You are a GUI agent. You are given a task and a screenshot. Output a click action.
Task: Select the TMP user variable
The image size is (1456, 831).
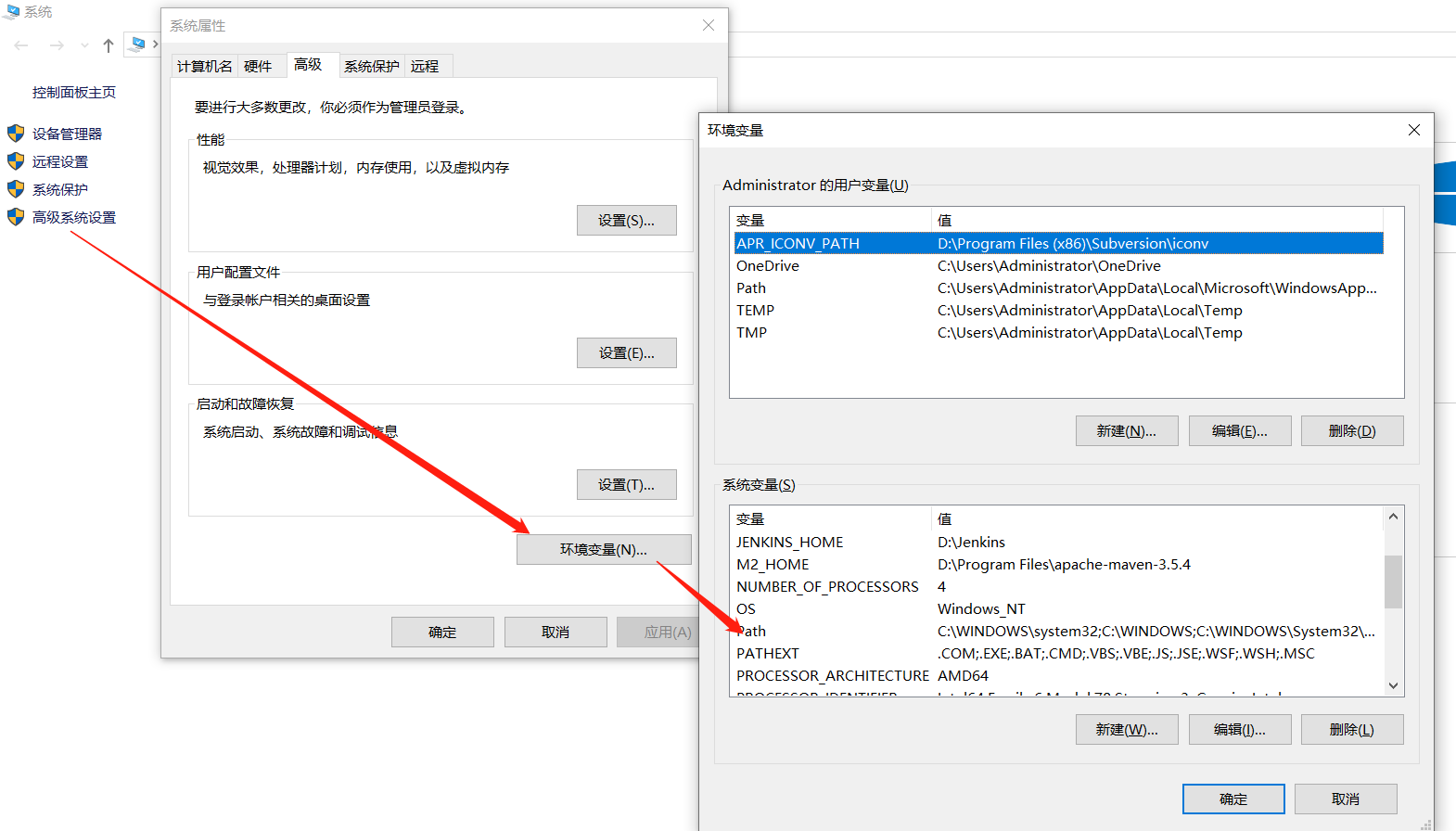[1058, 332]
